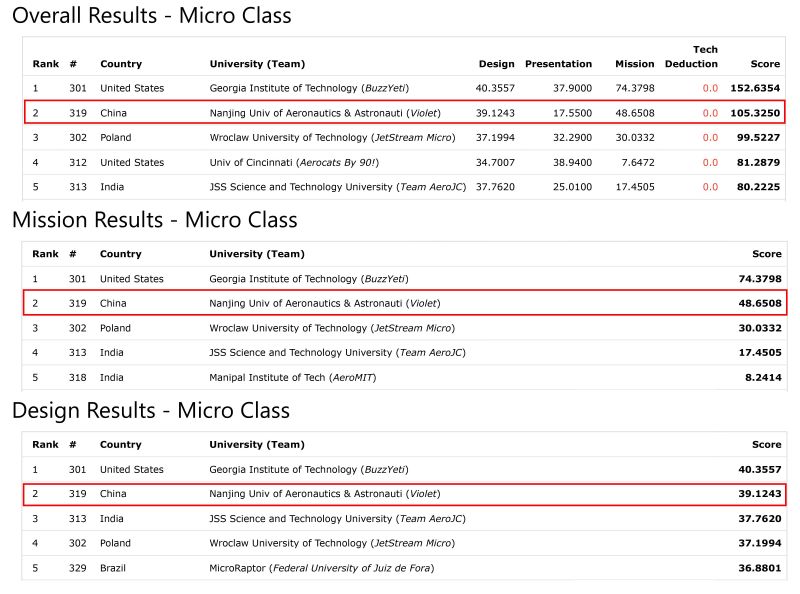Click Brazil country cell in Design Results
This screenshot has width=800, height=594.
114,567
